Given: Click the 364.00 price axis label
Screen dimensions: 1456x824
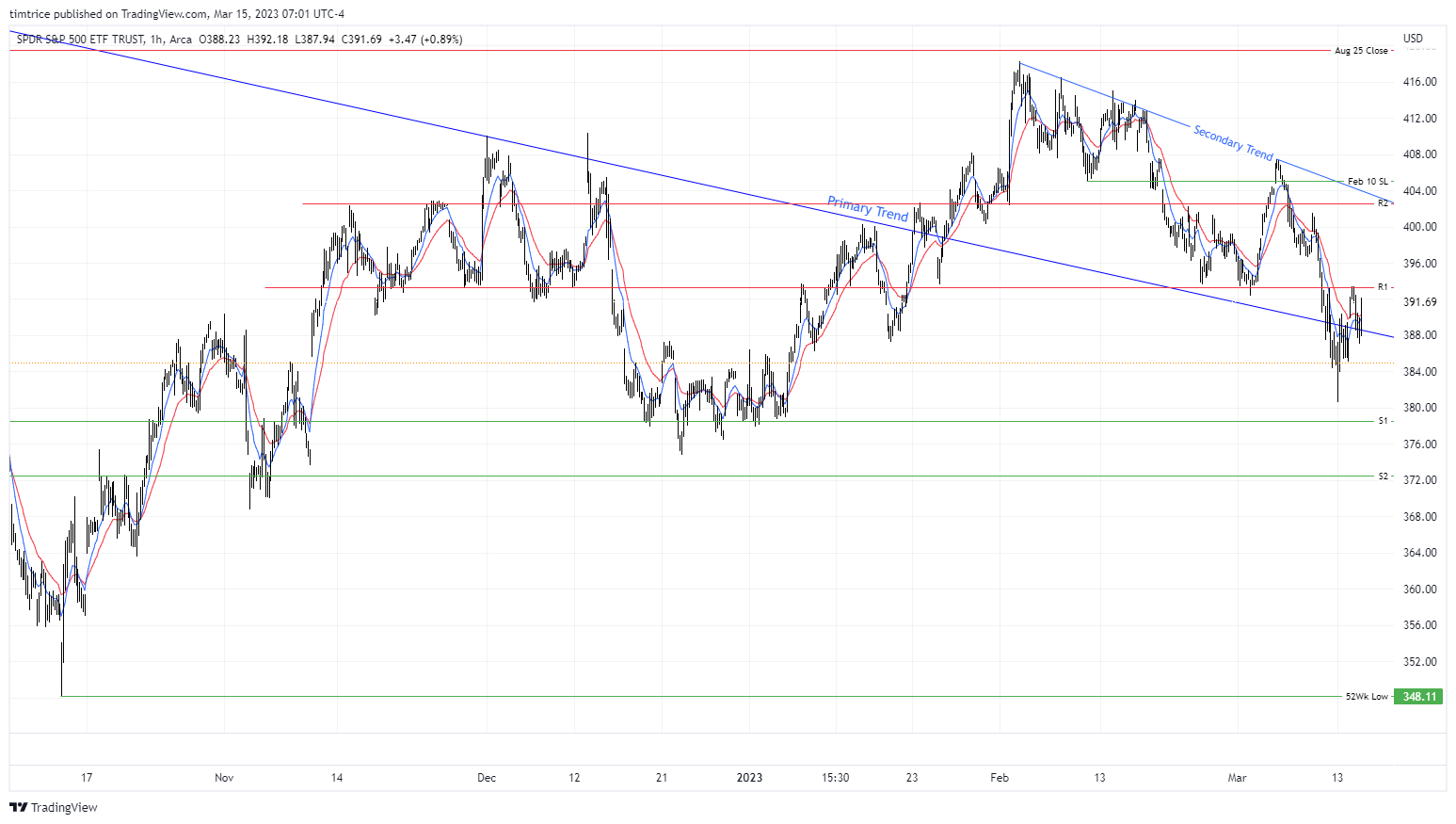Looking at the screenshot, I should tap(1419, 553).
